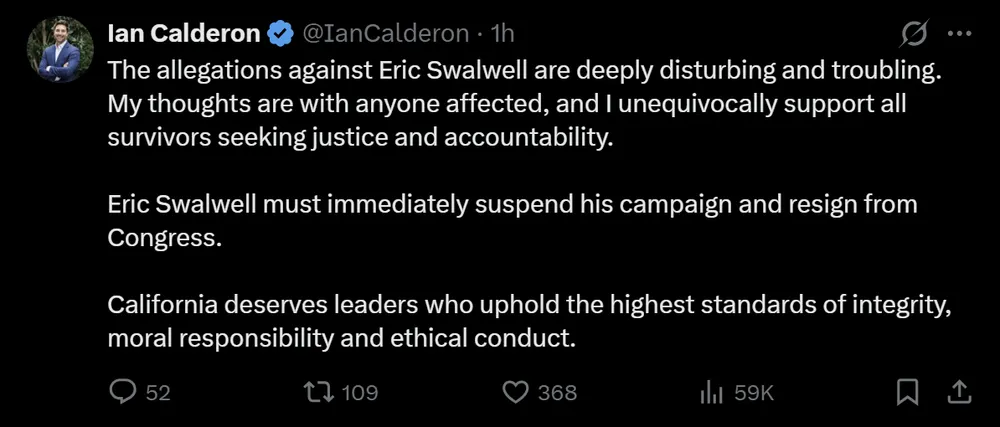Click the 52 replies count
This screenshot has width=1000, height=427.
158,393
